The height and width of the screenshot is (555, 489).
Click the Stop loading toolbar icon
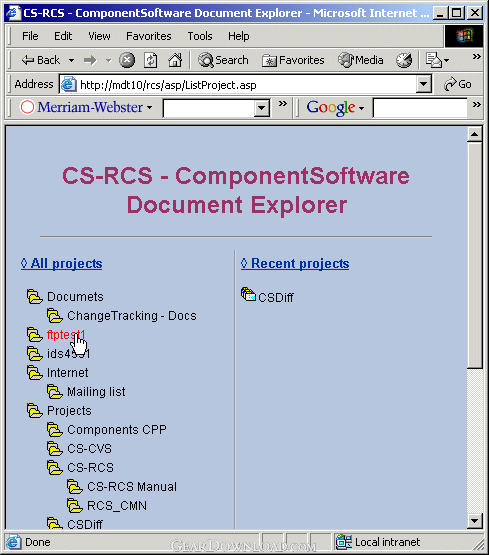(127, 60)
